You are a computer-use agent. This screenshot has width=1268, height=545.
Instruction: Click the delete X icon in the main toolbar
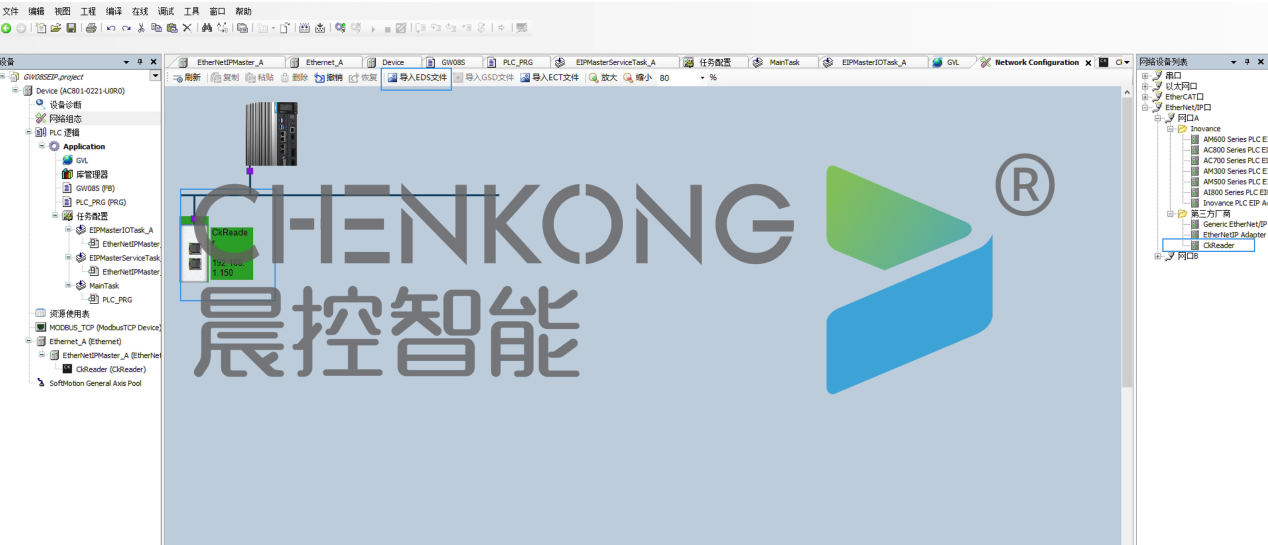tap(187, 28)
